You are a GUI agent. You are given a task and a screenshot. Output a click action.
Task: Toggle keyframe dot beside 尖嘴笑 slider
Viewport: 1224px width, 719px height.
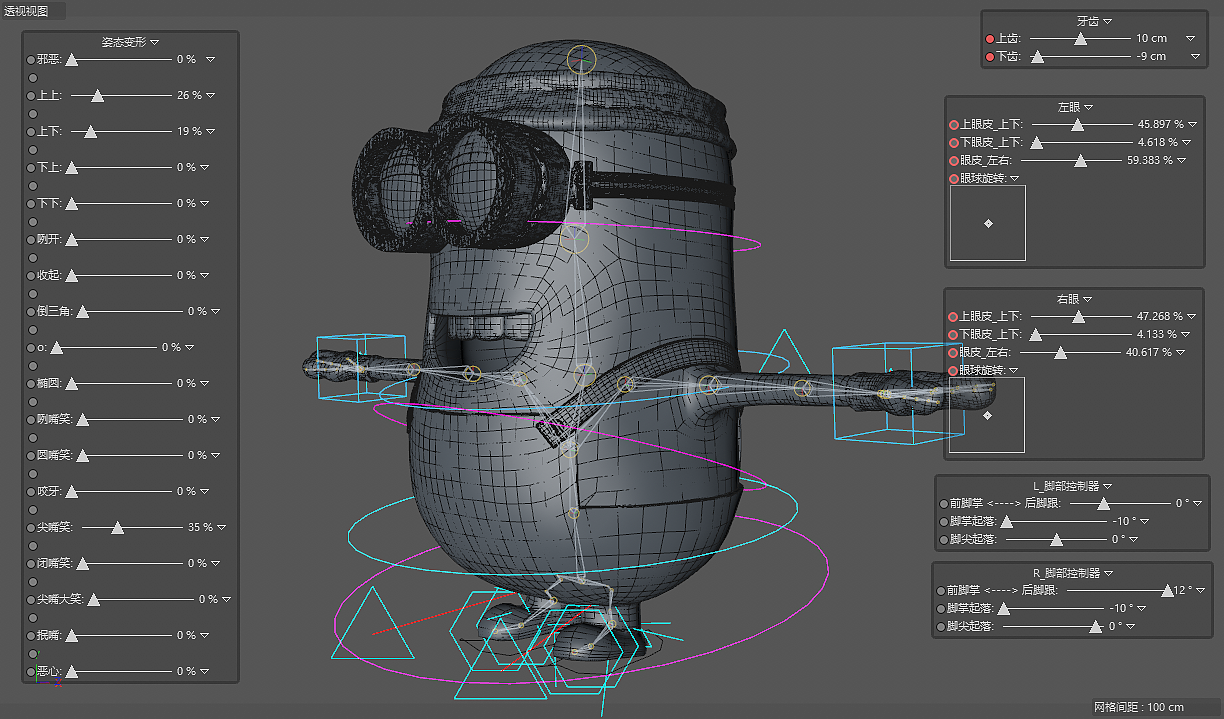click(32, 527)
